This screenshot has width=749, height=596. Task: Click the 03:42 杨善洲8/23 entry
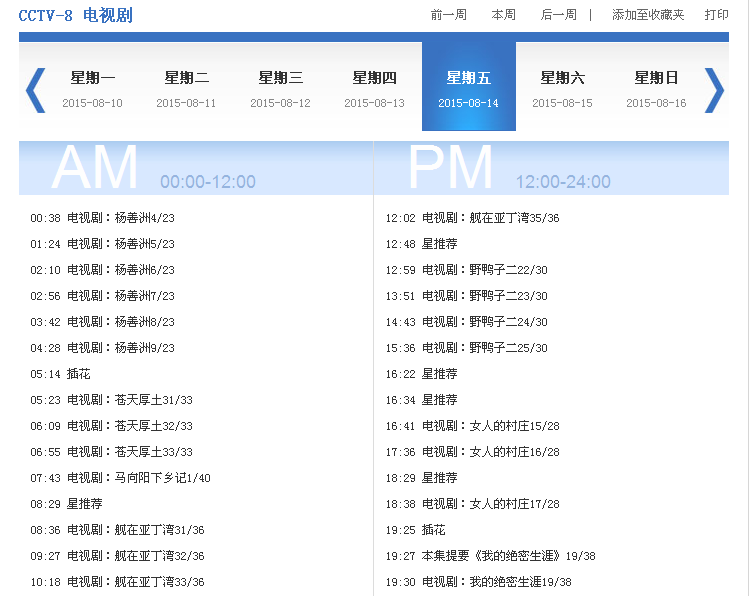pos(102,321)
